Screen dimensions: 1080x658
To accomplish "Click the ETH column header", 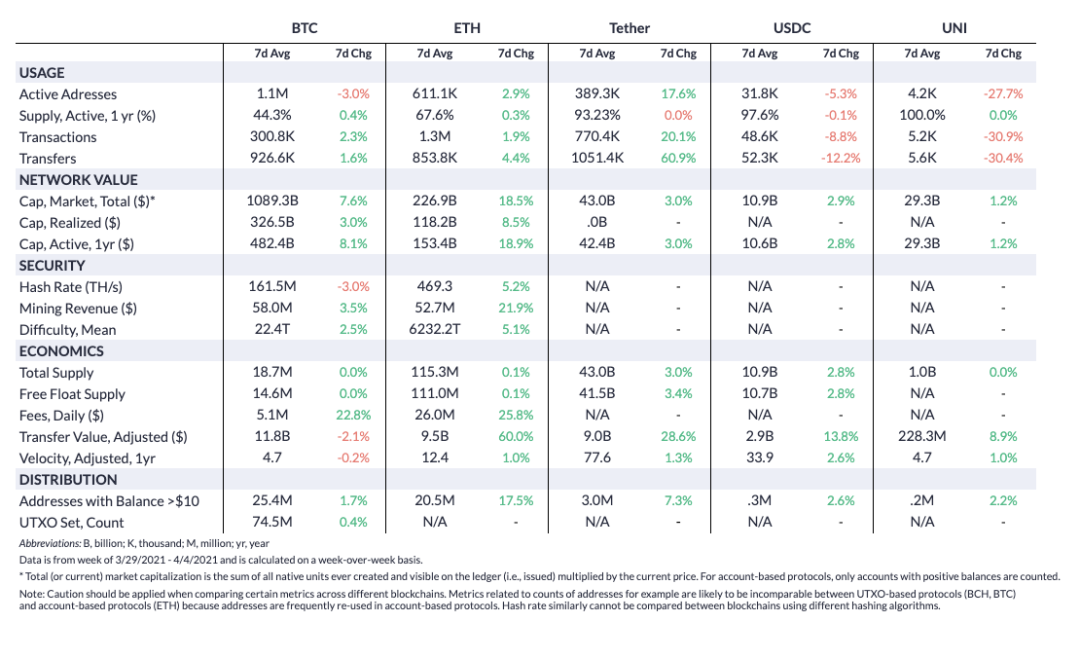I will (x=467, y=28).
